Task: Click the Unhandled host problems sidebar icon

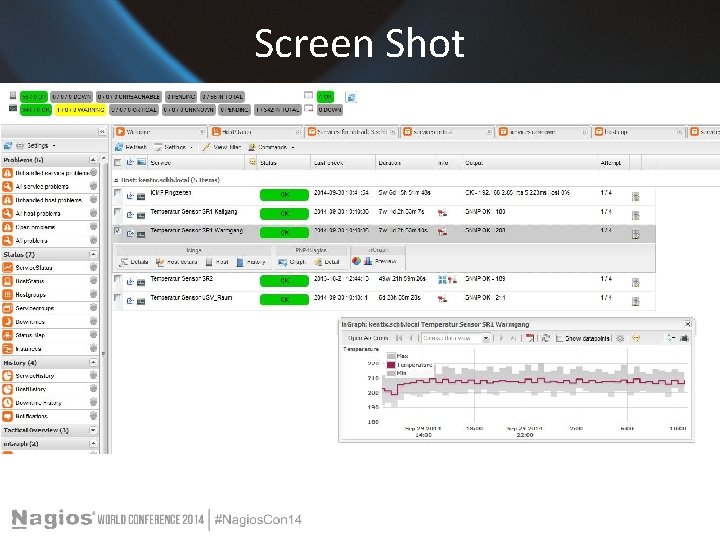Action: (7, 200)
